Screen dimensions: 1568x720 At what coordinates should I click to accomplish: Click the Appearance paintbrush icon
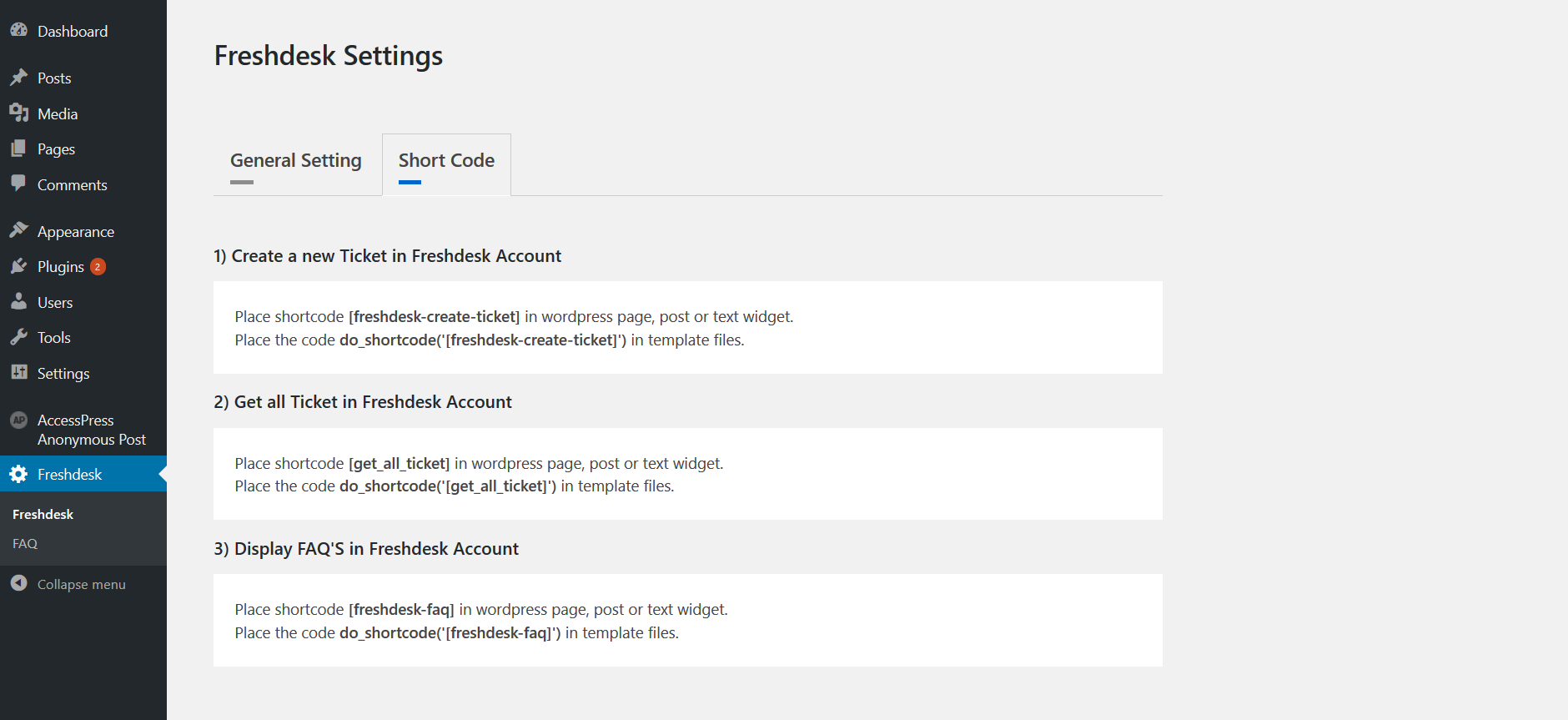pyautogui.click(x=18, y=230)
